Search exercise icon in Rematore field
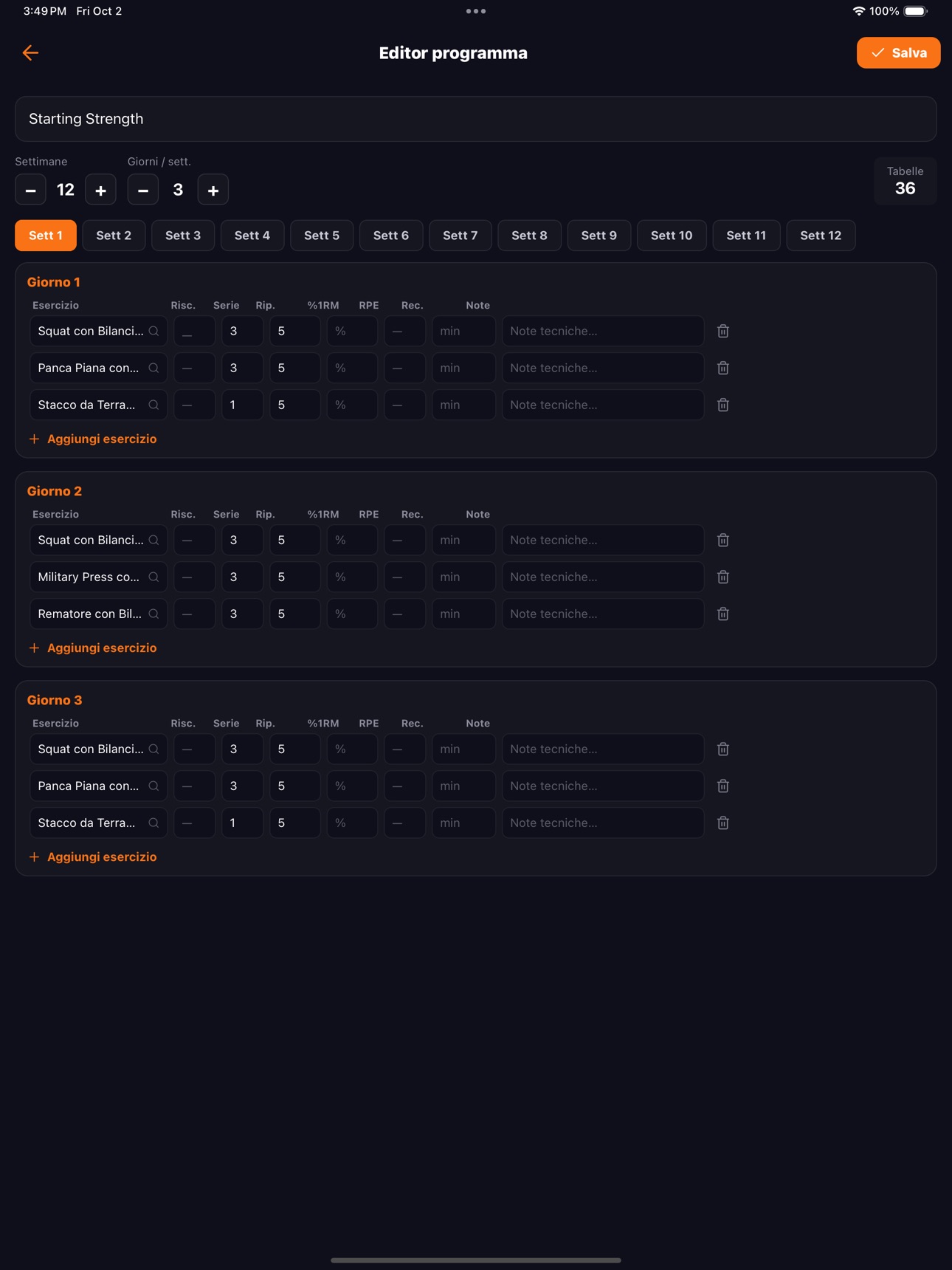Viewport: 952px width, 1270px height. coord(154,614)
